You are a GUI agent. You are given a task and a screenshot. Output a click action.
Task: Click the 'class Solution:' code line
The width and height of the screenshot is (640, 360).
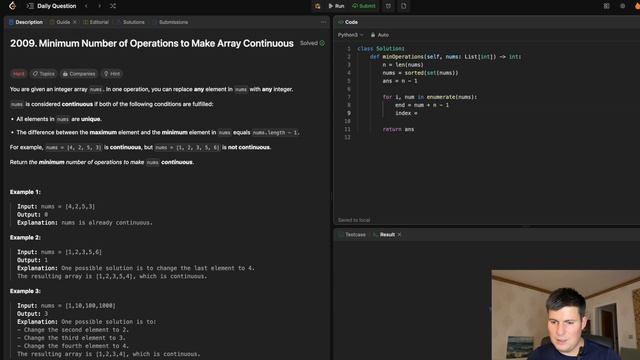[x=381, y=49]
